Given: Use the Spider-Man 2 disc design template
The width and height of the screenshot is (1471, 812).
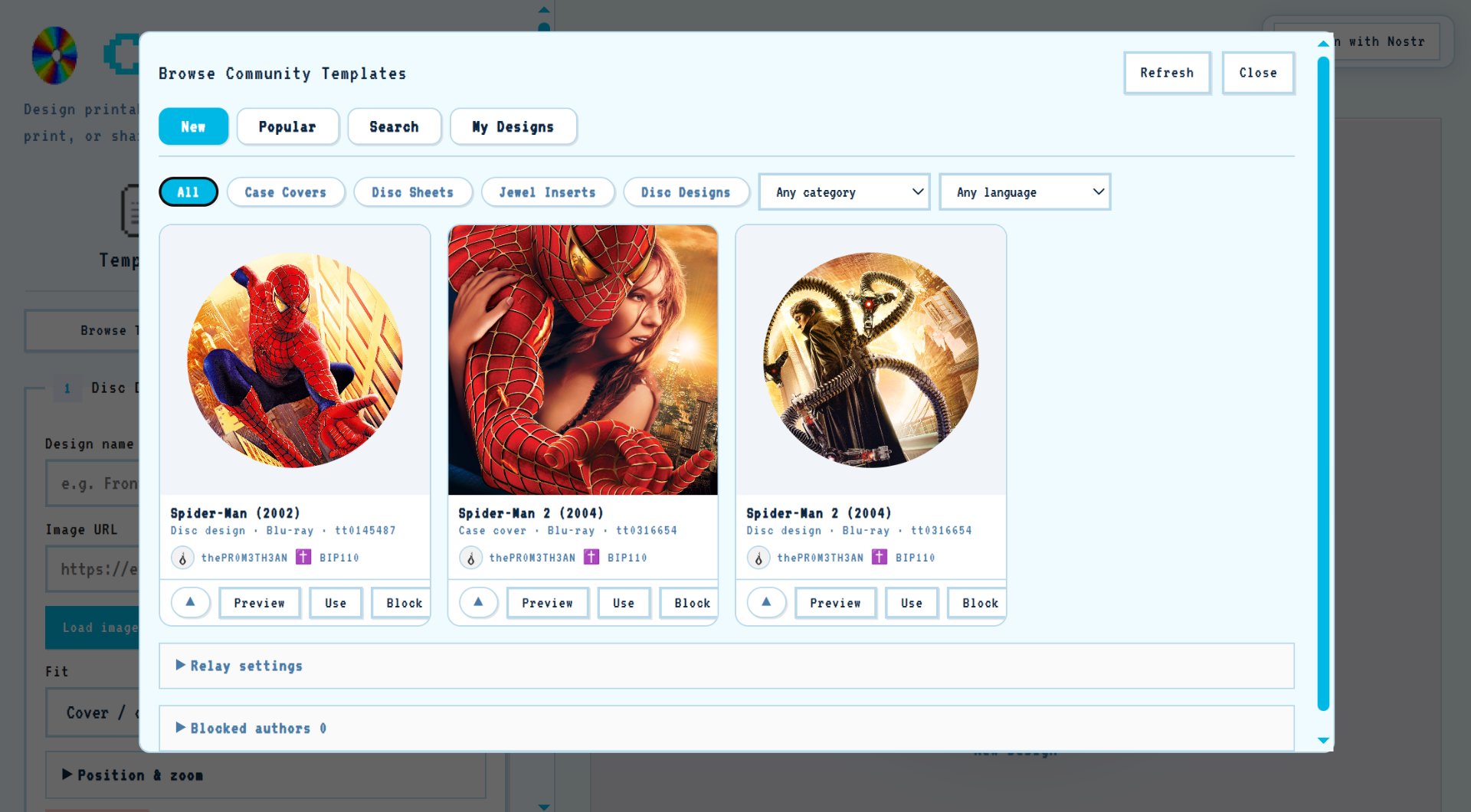Looking at the screenshot, I should click(x=912, y=603).
